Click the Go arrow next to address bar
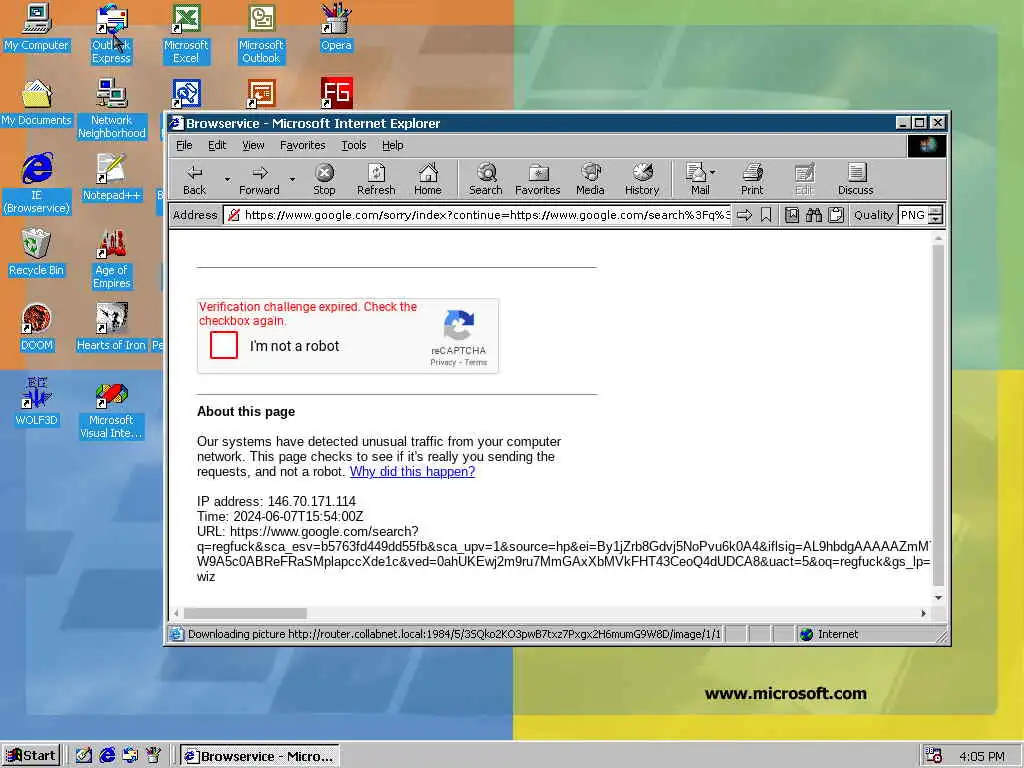 coord(744,215)
